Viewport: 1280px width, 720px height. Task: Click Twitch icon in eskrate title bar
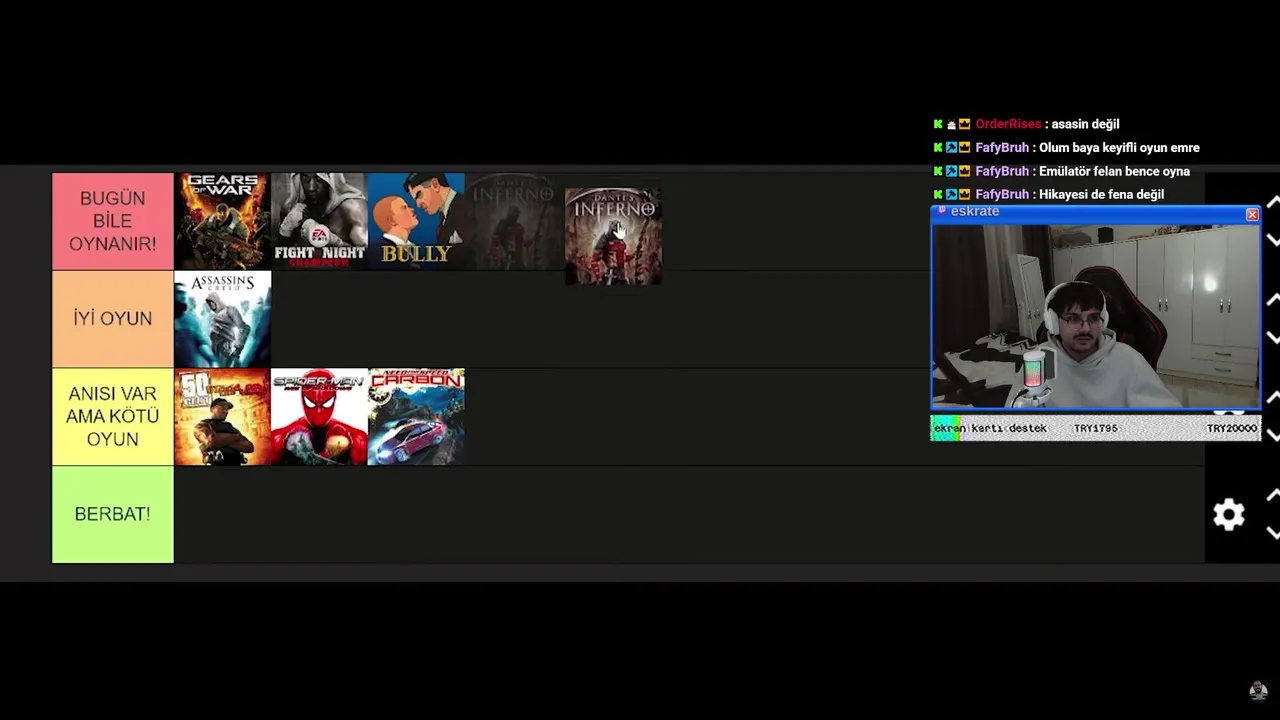942,212
